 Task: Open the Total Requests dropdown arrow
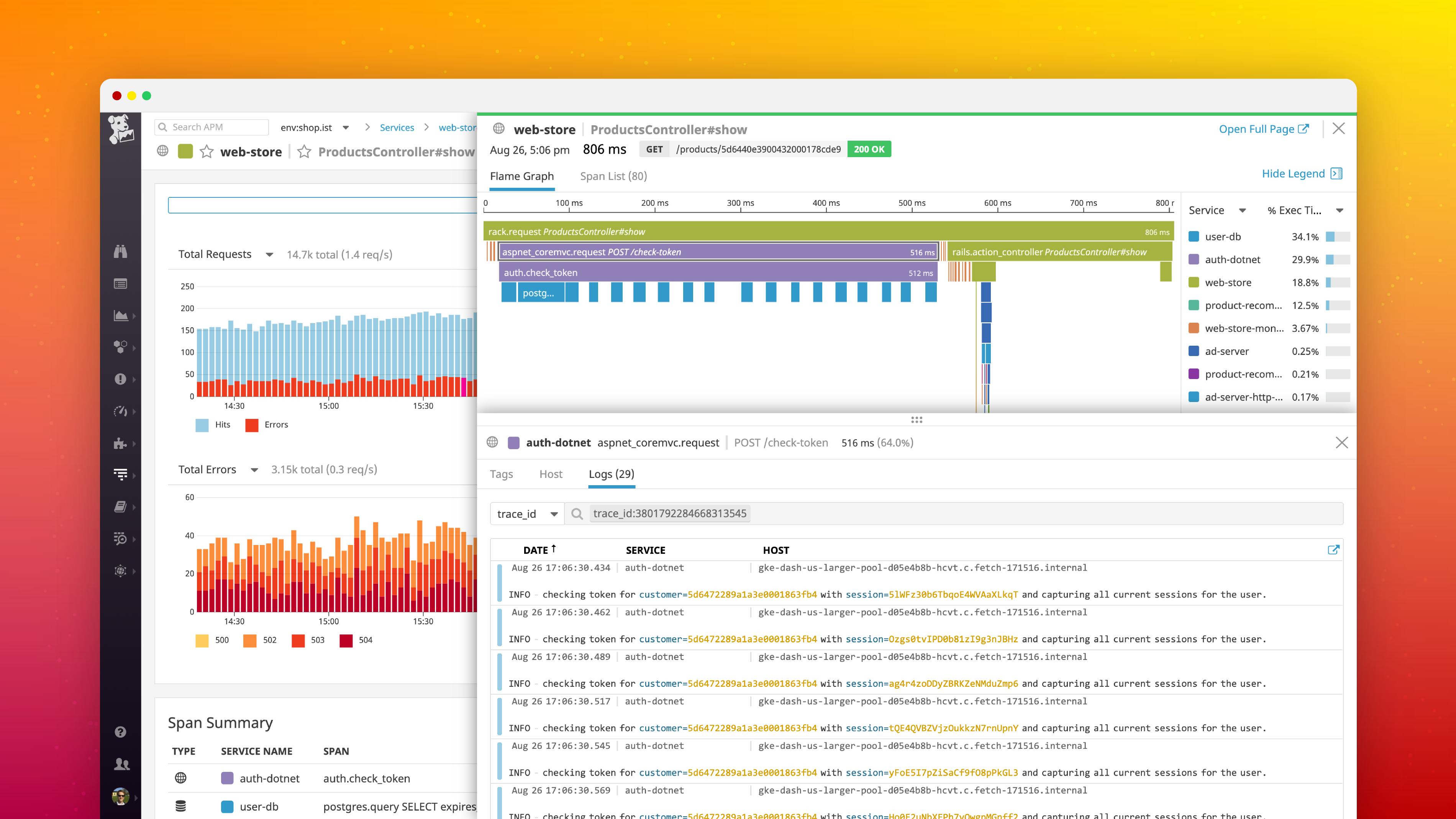pyautogui.click(x=269, y=255)
